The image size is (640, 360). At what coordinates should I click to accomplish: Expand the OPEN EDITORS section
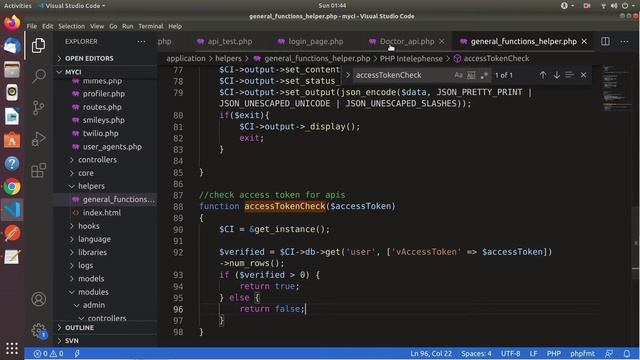89,58
